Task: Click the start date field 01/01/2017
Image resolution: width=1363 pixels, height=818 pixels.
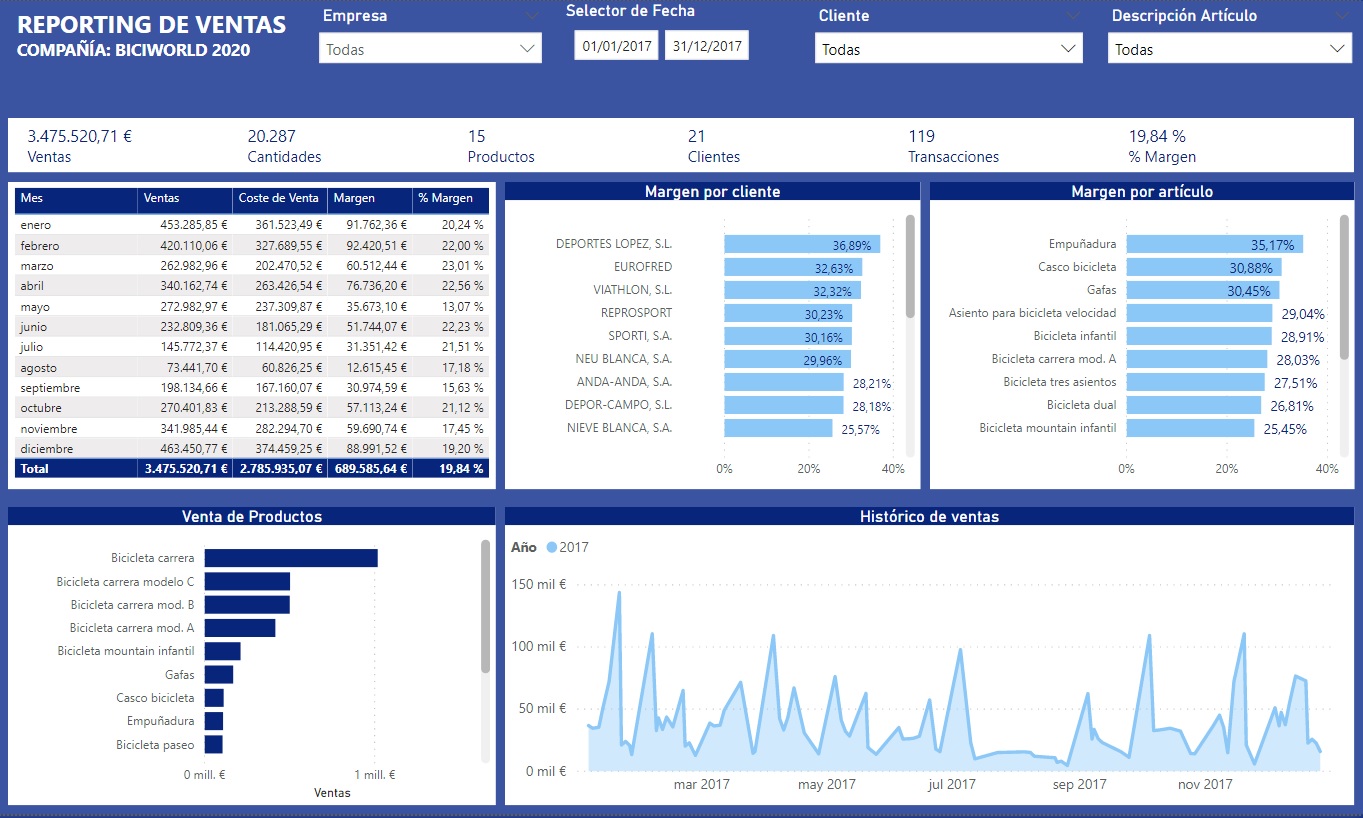Action: tap(616, 45)
